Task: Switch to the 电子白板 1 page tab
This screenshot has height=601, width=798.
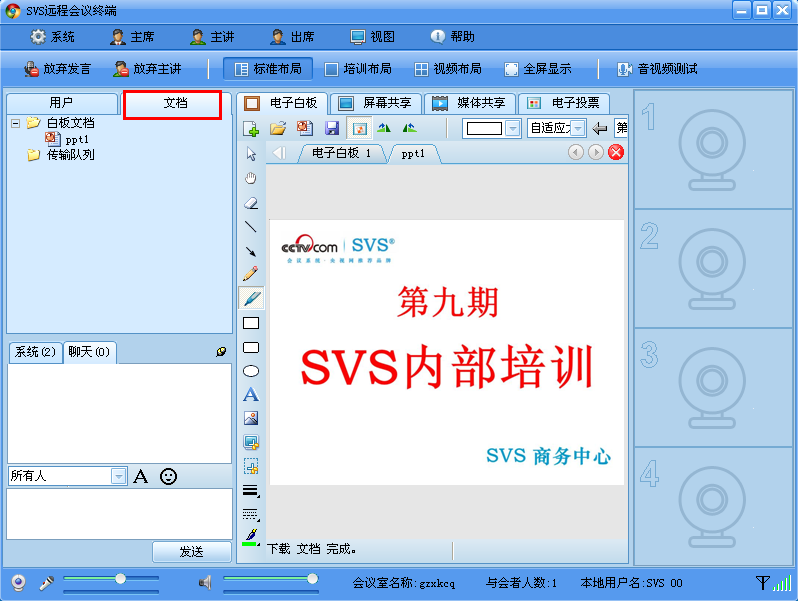Action: click(341, 153)
